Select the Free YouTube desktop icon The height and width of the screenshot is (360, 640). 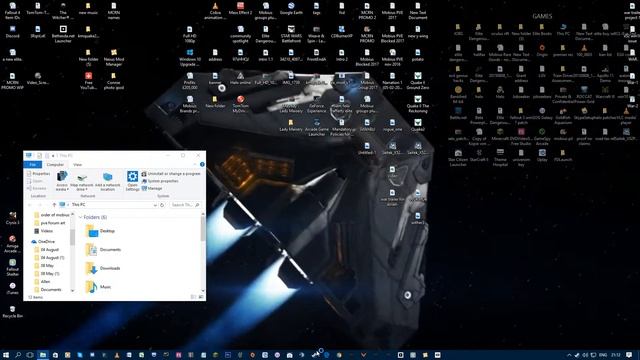point(89,81)
